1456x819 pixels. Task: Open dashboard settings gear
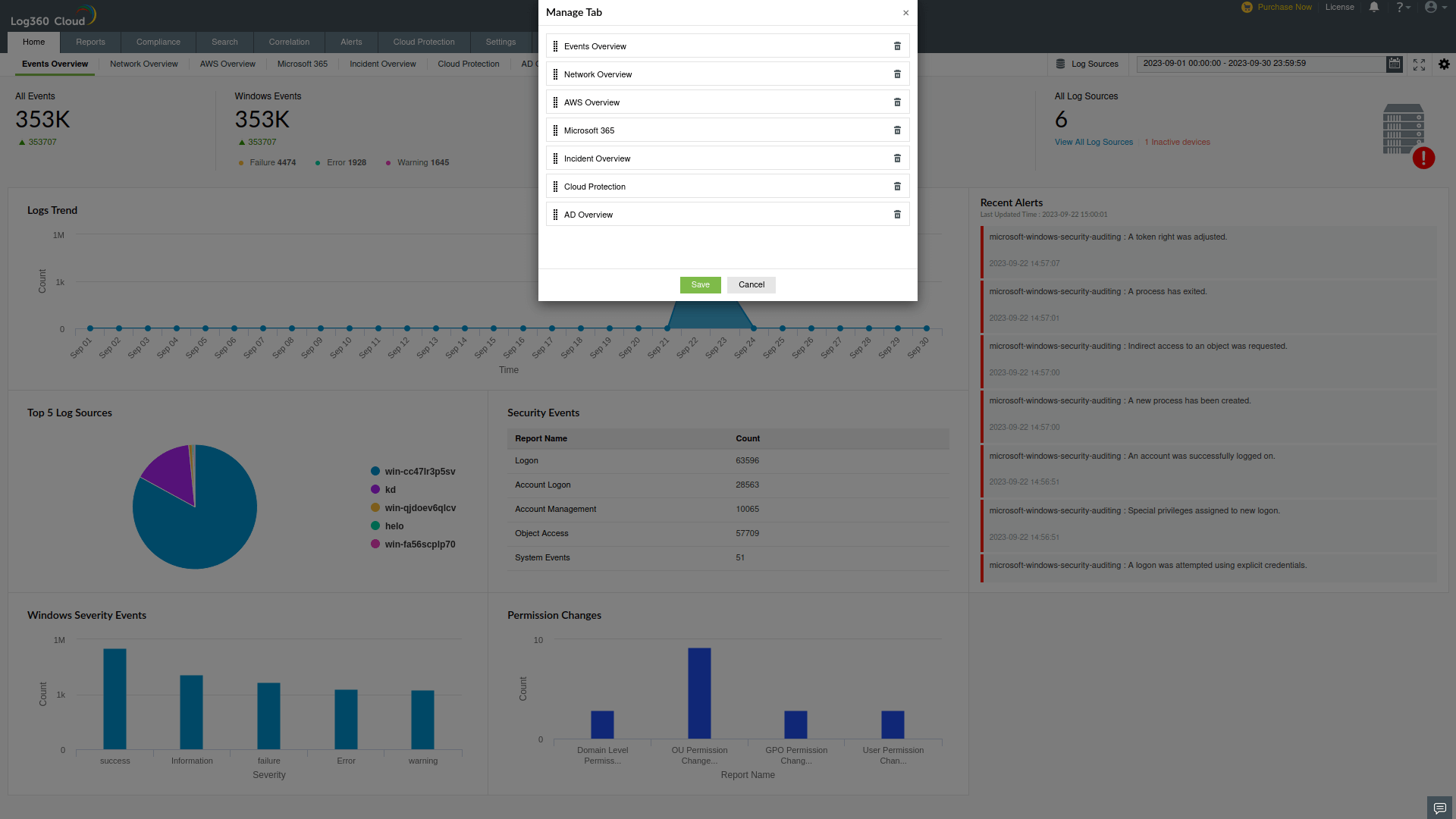(x=1444, y=64)
